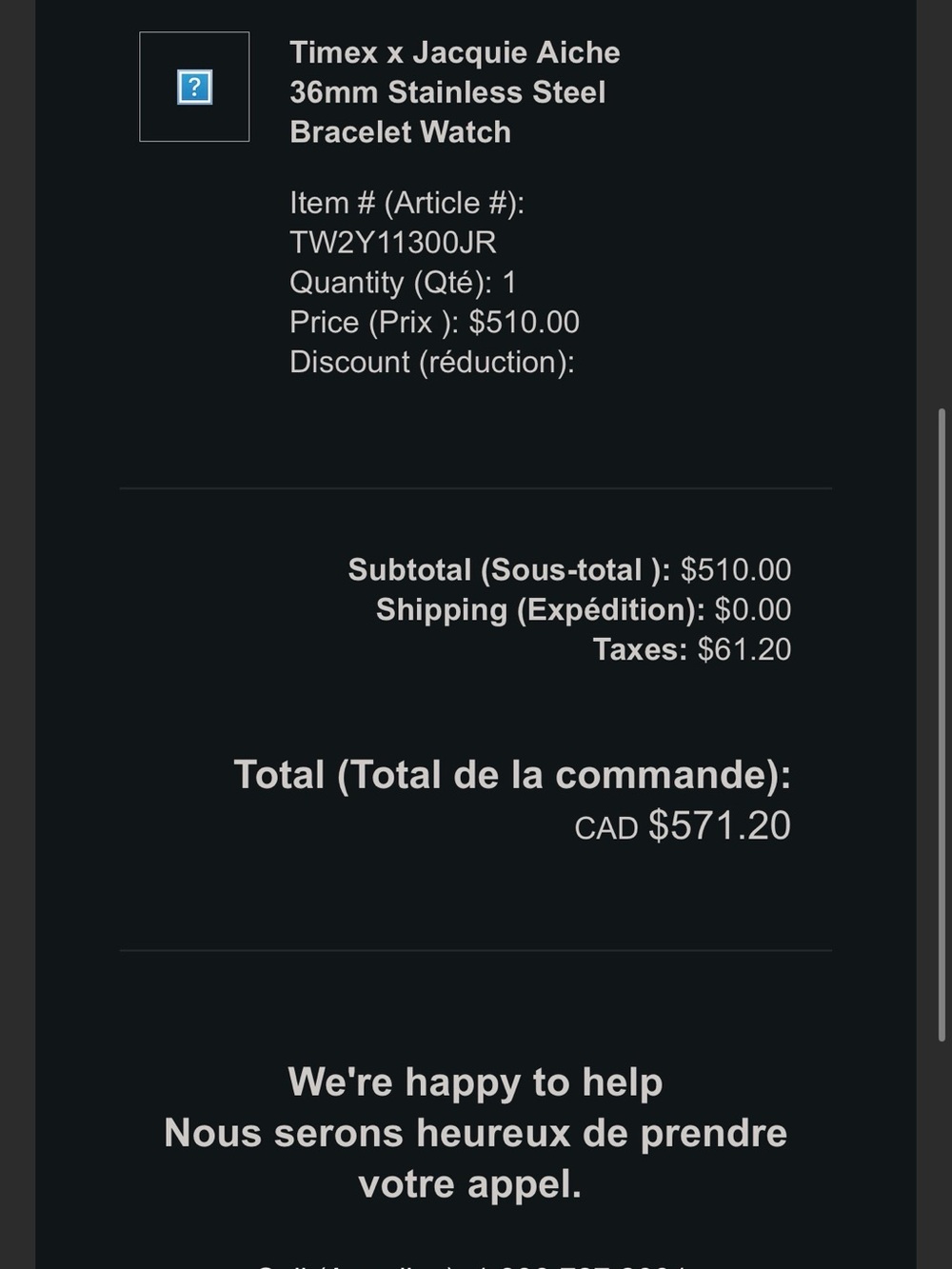Click the We're happy to help heading
This screenshot has width=952, height=1269.
(x=476, y=1082)
